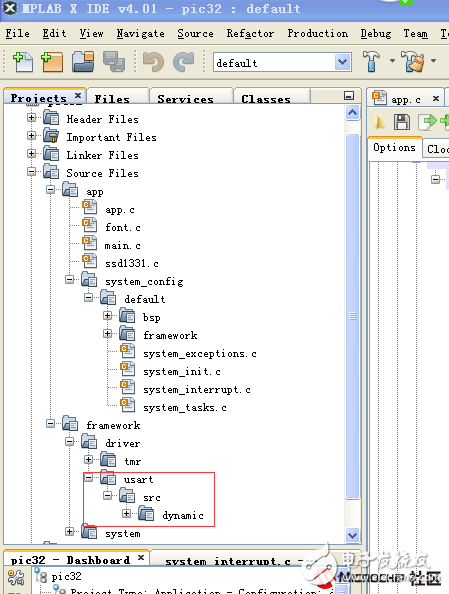Click the Redo arrow icon
This screenshot has height=594, width=449.
183,62
